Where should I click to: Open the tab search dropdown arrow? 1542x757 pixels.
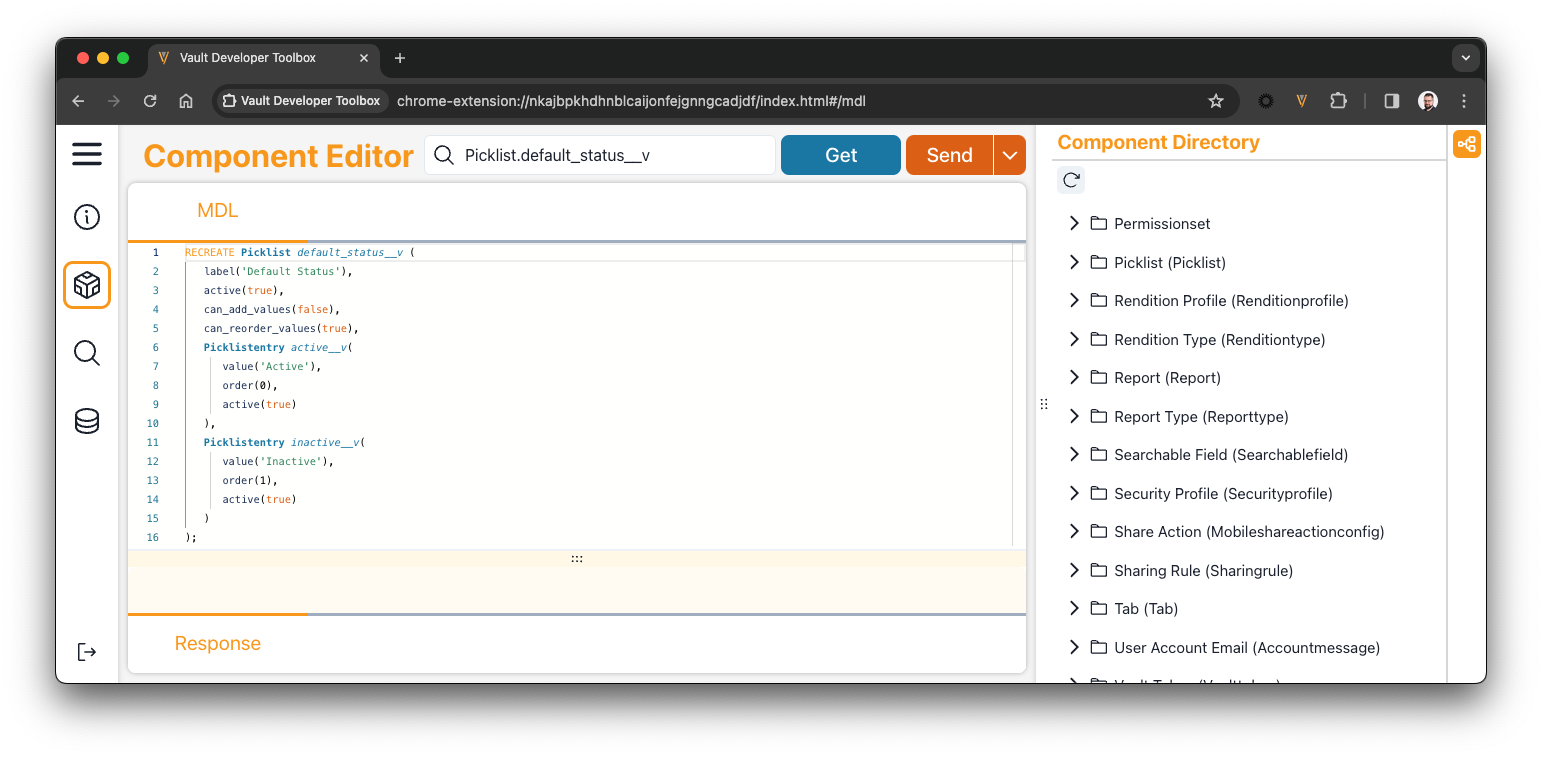pos(1466,58)
